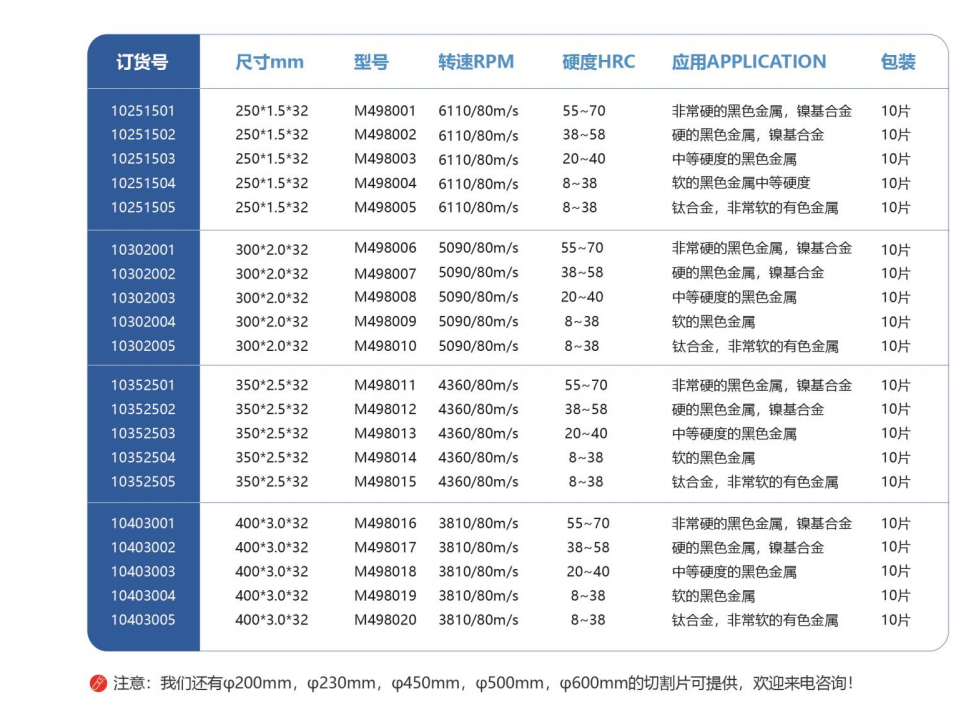Select model number M498020
Viewport: 980px width, 702px height.
[385, 620]
